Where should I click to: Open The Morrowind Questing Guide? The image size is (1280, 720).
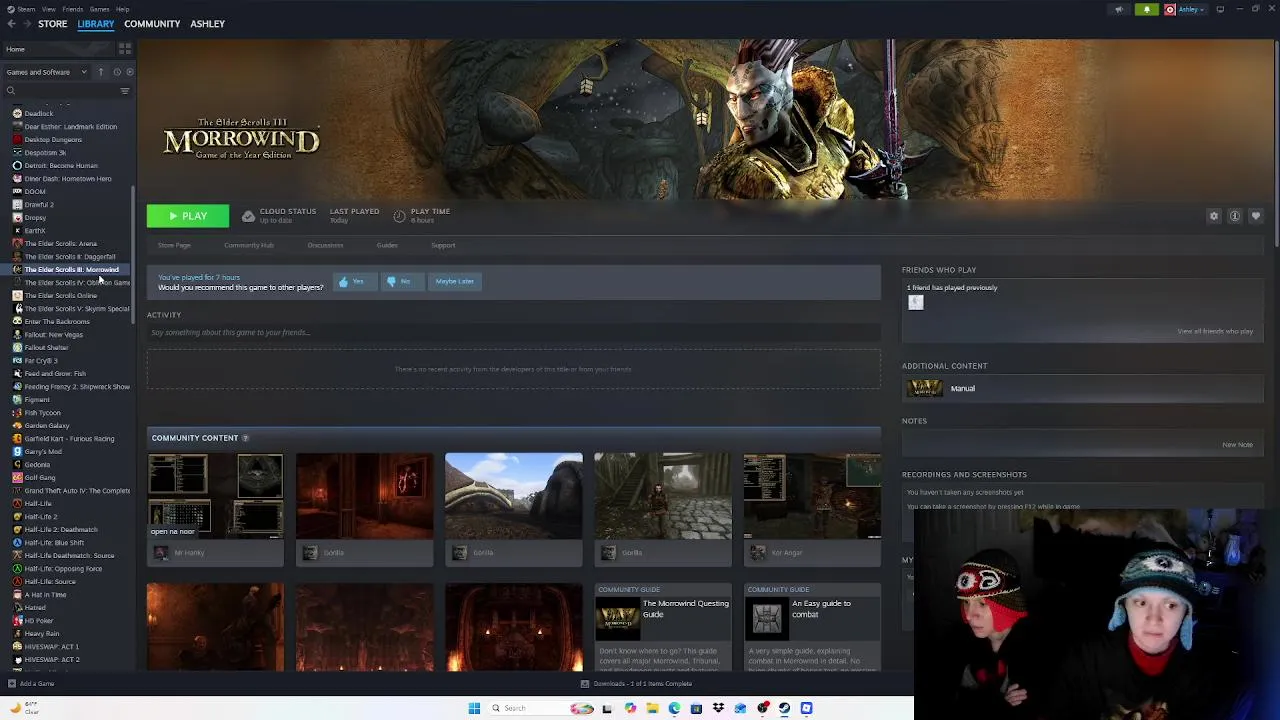tap(663, 628)
